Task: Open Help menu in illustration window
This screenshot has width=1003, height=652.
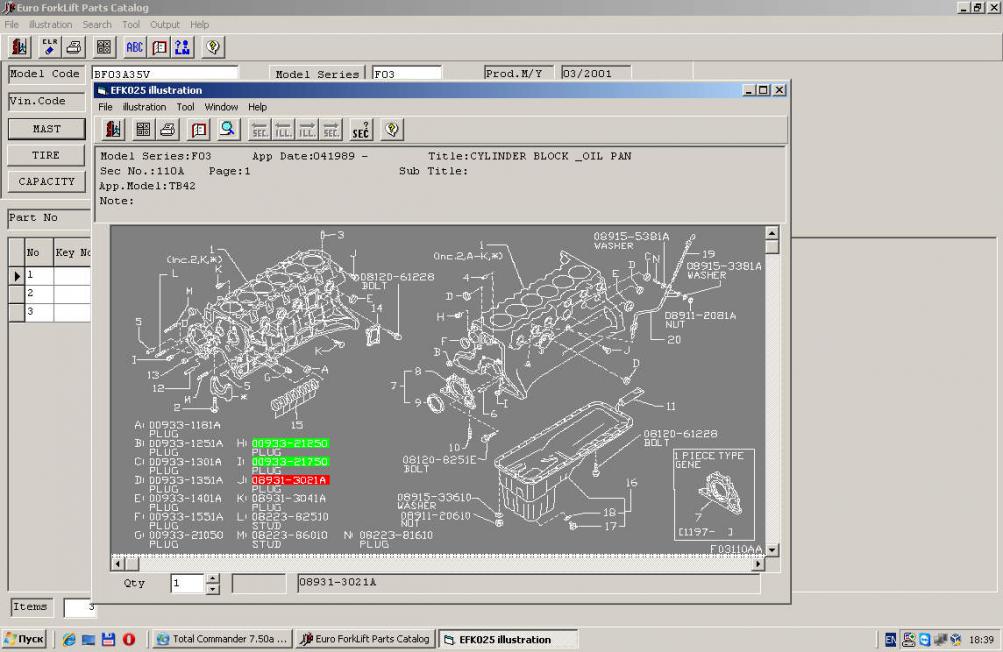Action: pos(257,107)
